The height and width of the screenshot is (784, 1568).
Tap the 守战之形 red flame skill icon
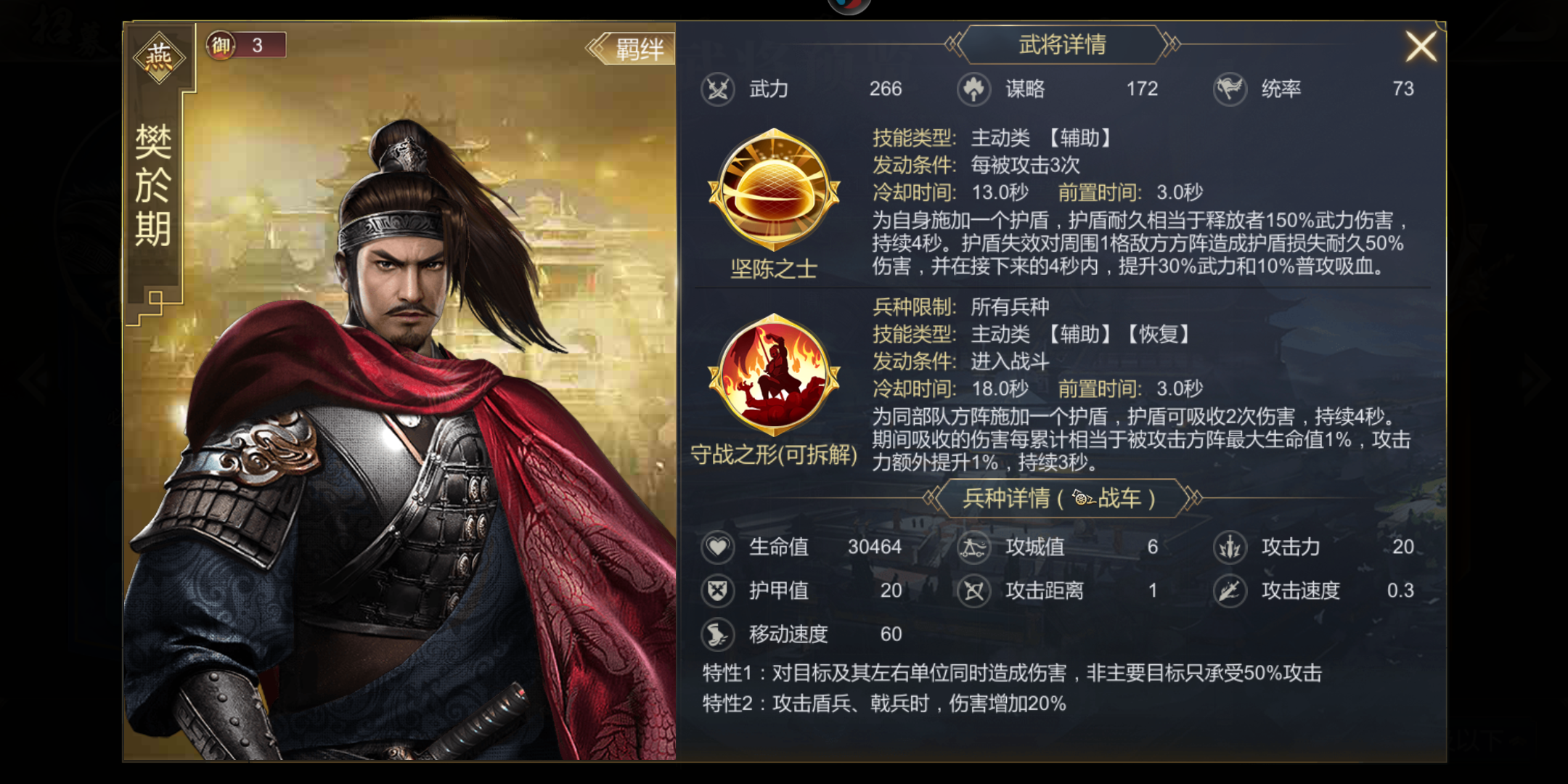tap(774, 375)
